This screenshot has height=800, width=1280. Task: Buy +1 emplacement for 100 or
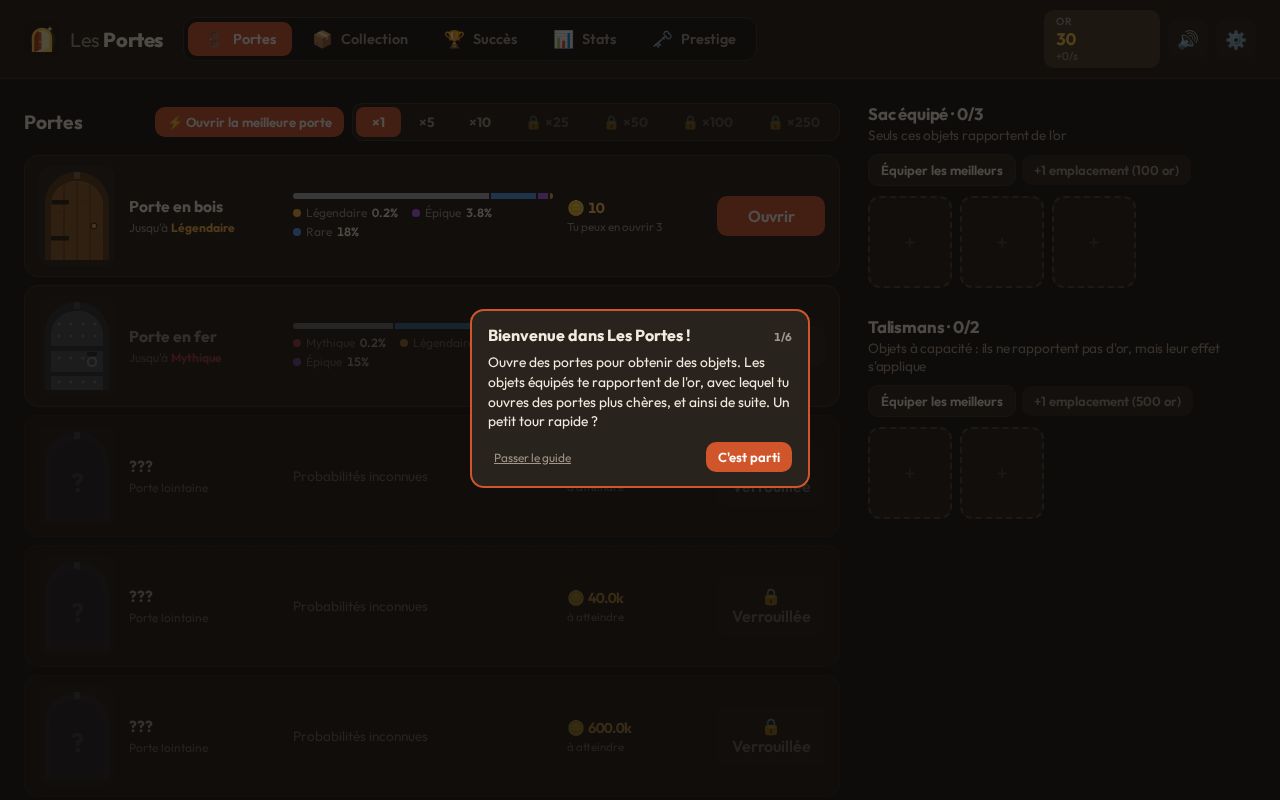coord(1106,170)
